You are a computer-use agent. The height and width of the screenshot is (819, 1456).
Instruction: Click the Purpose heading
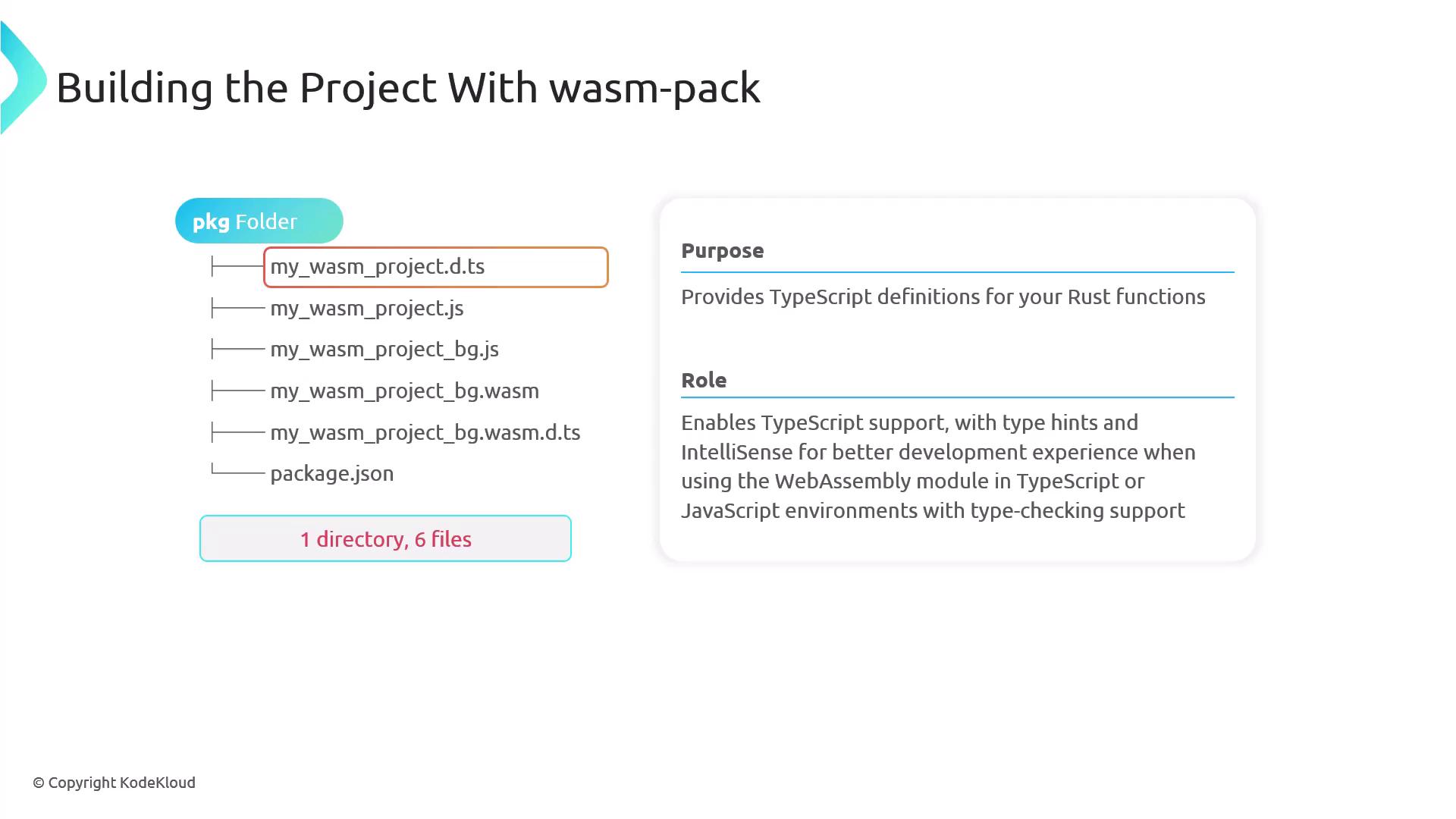point(722,251)
